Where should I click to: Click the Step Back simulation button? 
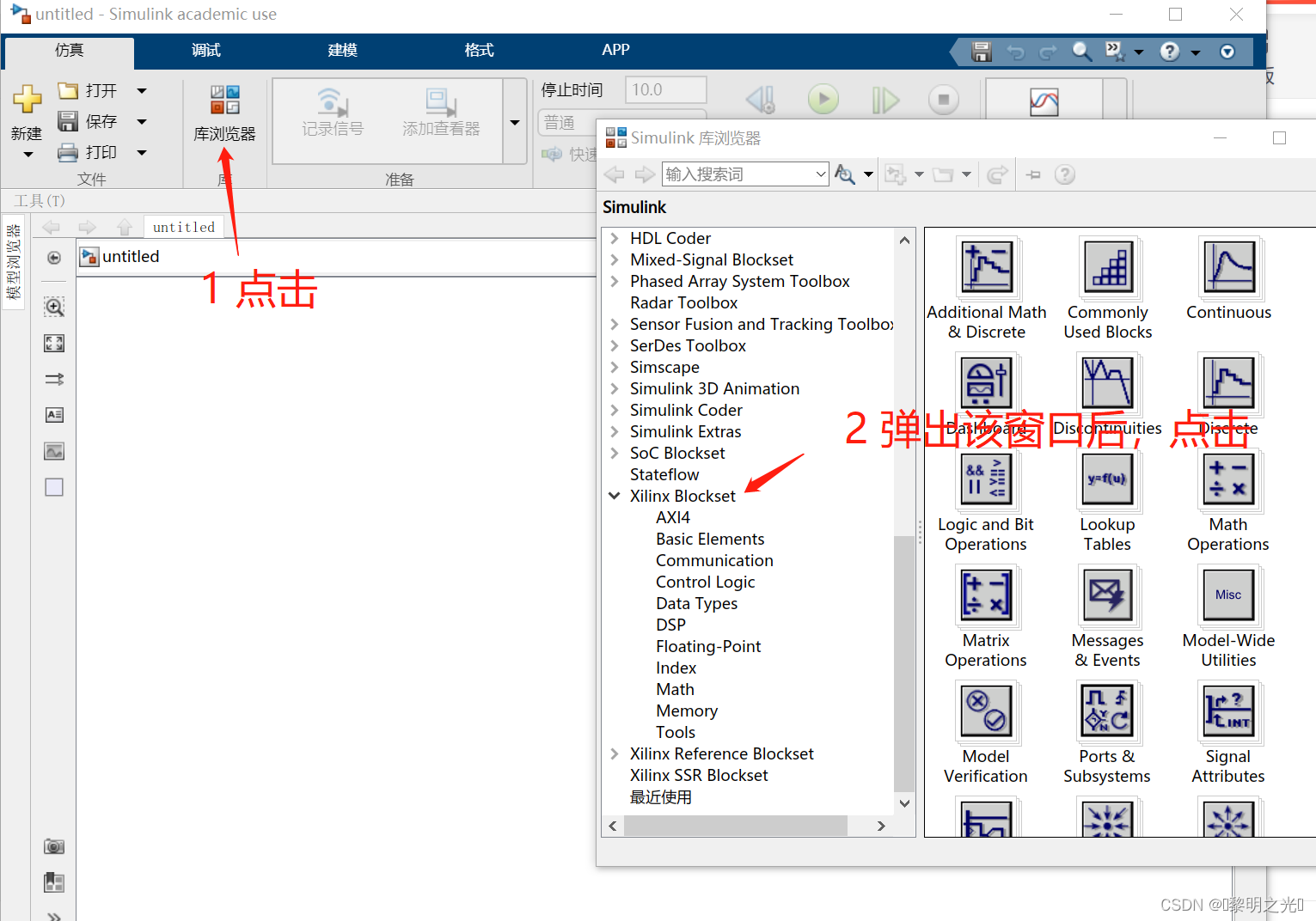761,100
